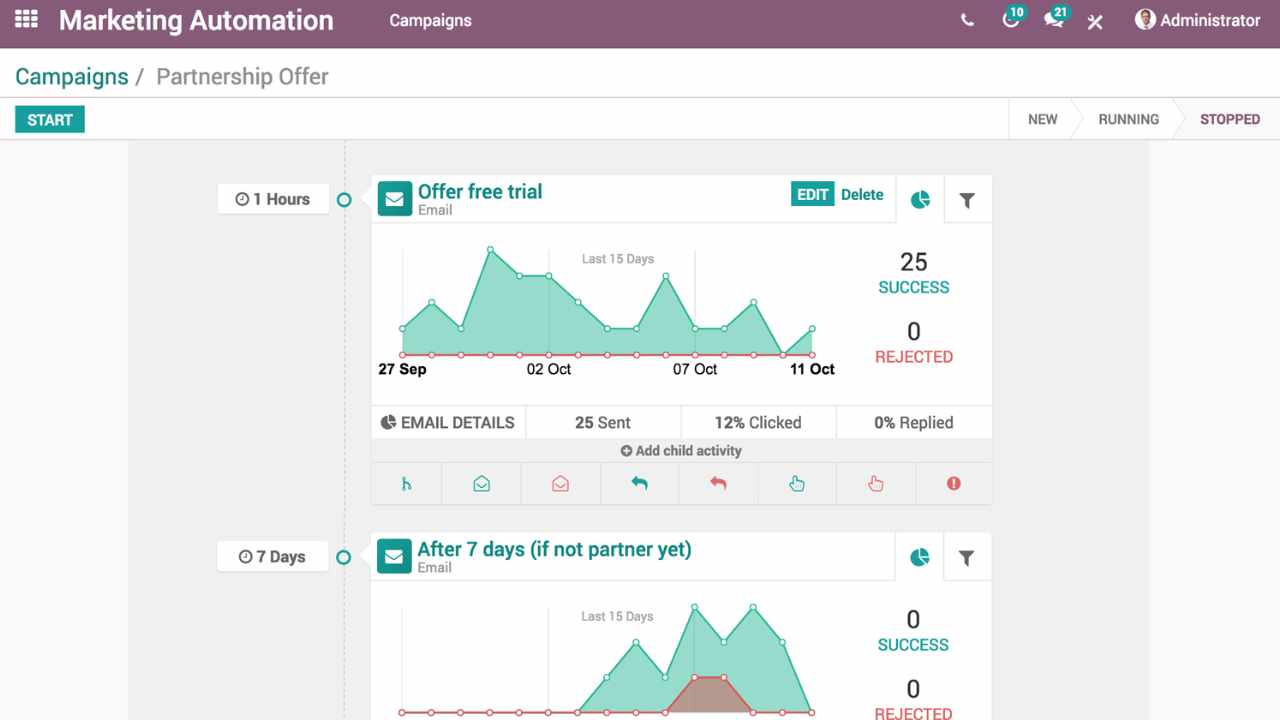Screen dimensions: 1280x720
Task: Click the 02 Oct chart date label
Action: click(x=549, y=369)
